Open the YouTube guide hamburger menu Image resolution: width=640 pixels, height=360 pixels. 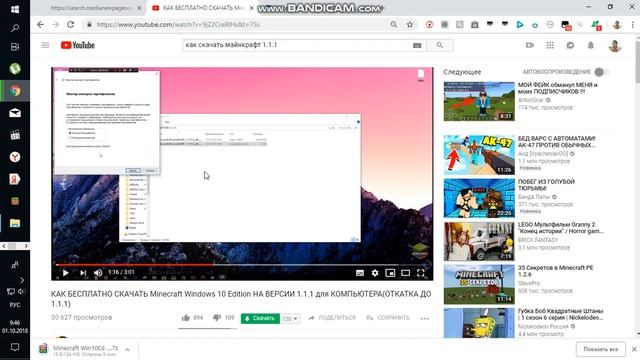point(45,45)
